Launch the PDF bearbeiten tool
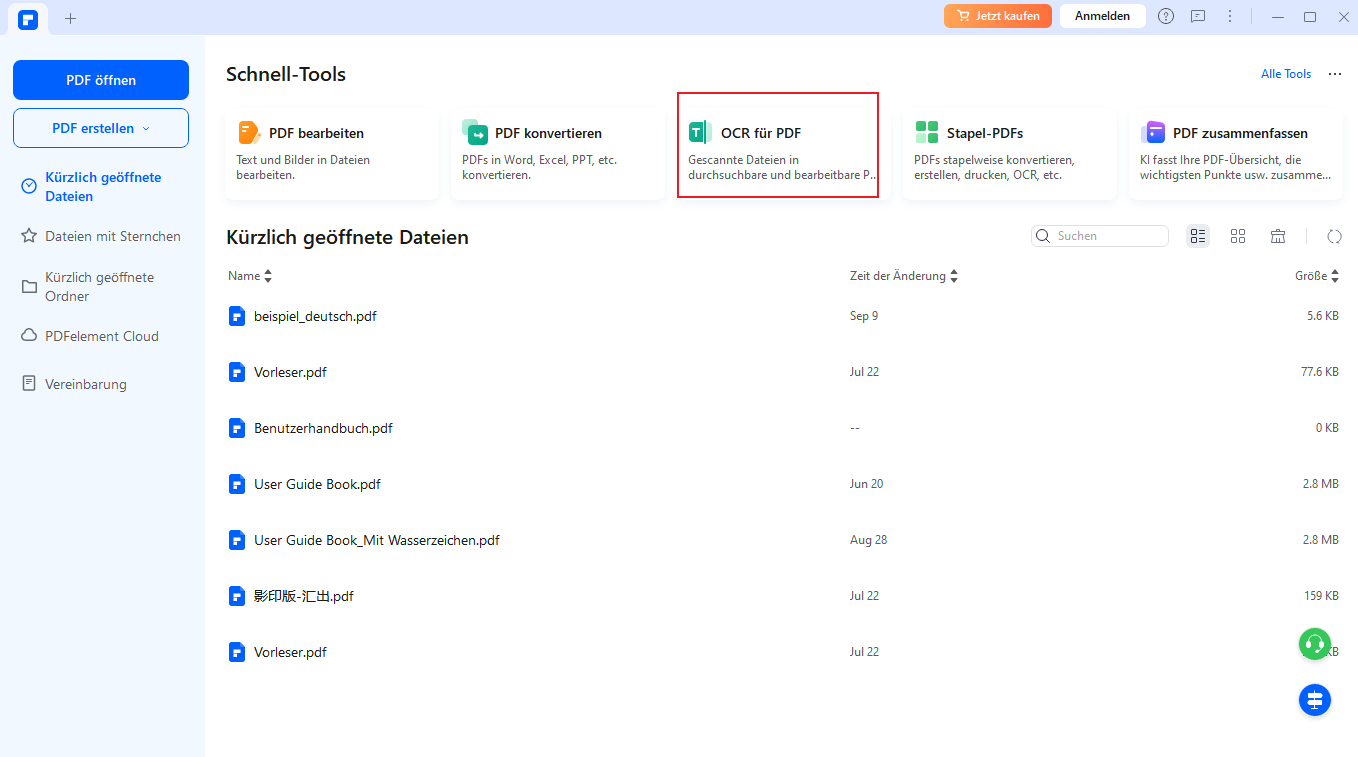The width and height of the screenshot is (1358, 757). 331,153
